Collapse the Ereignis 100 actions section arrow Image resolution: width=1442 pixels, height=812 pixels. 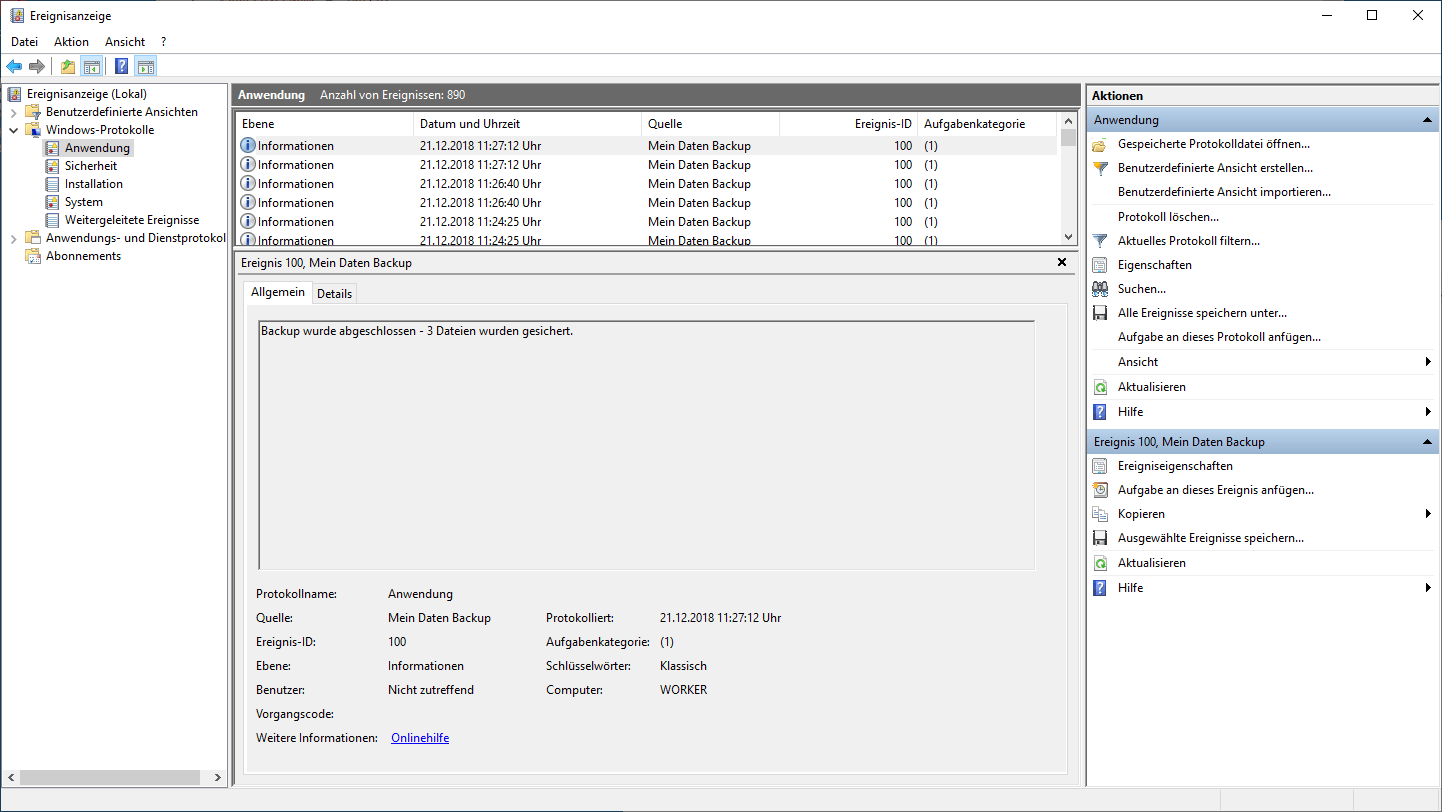pyautogui.click(x=1427, y=442)
